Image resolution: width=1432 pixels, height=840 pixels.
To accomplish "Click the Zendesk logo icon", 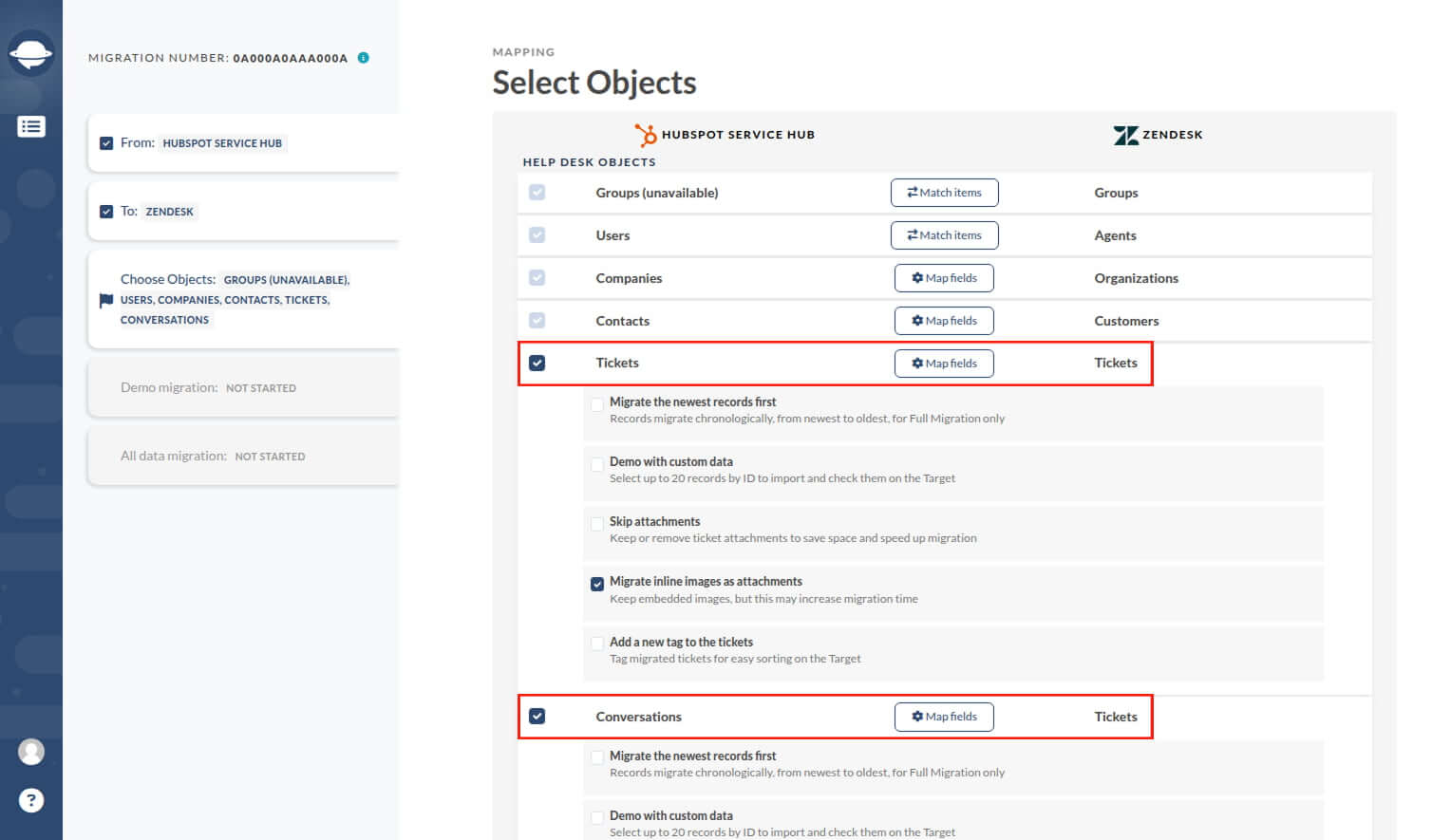I will pyautogui.click(x=1125, y=135).
